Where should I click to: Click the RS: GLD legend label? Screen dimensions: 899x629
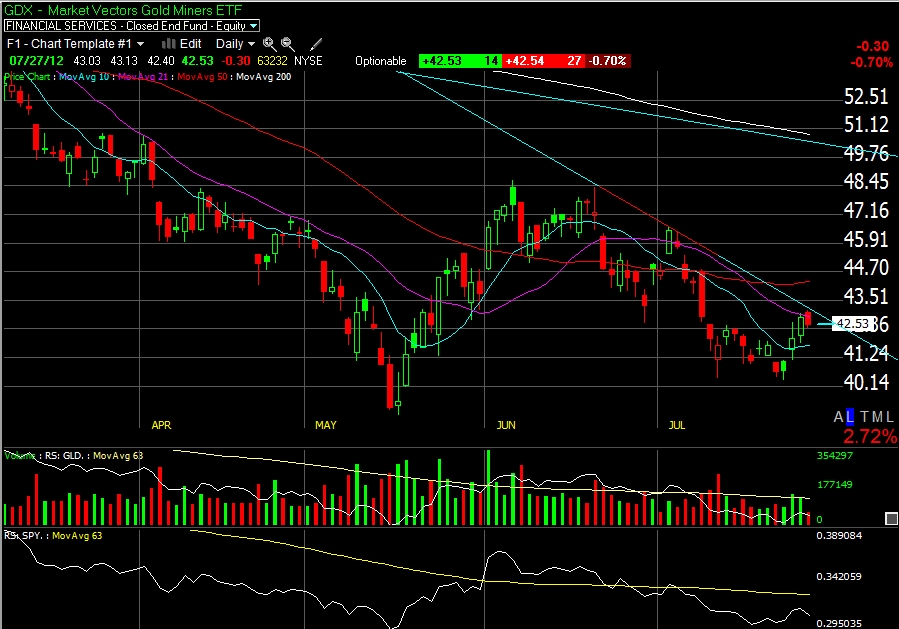point(64,456)
